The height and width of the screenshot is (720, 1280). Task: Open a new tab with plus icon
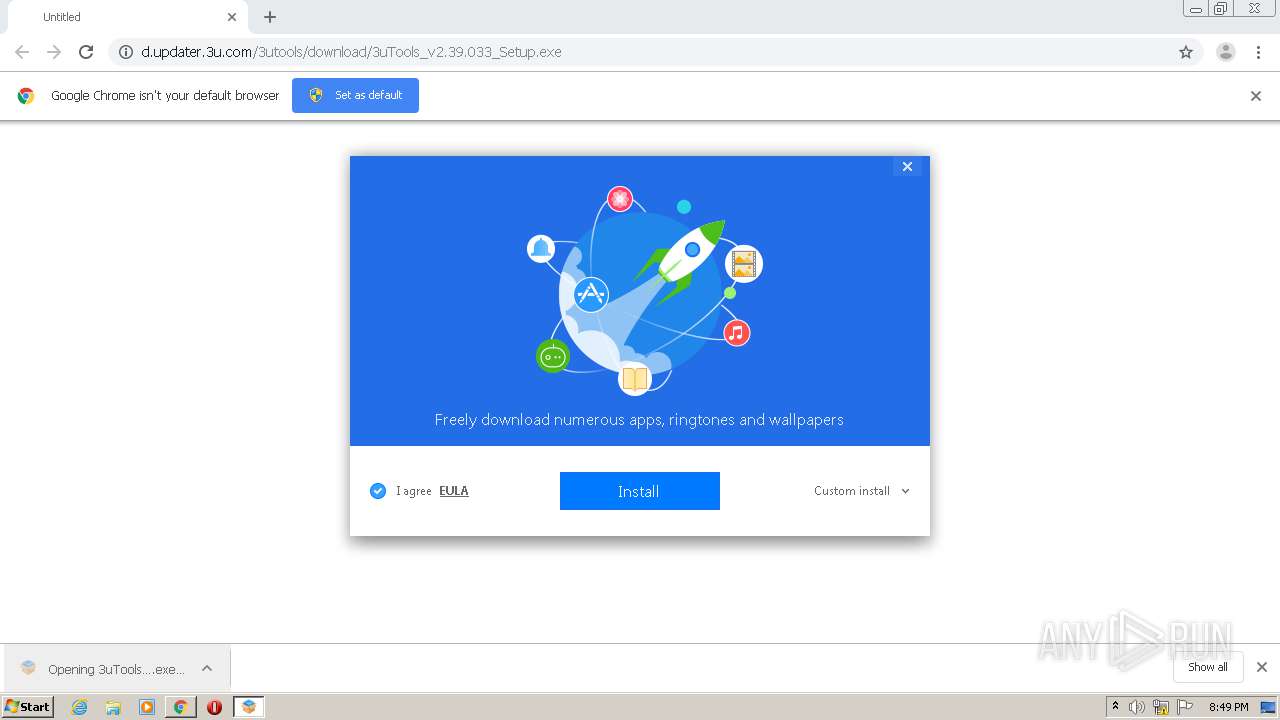coord(270,17)
